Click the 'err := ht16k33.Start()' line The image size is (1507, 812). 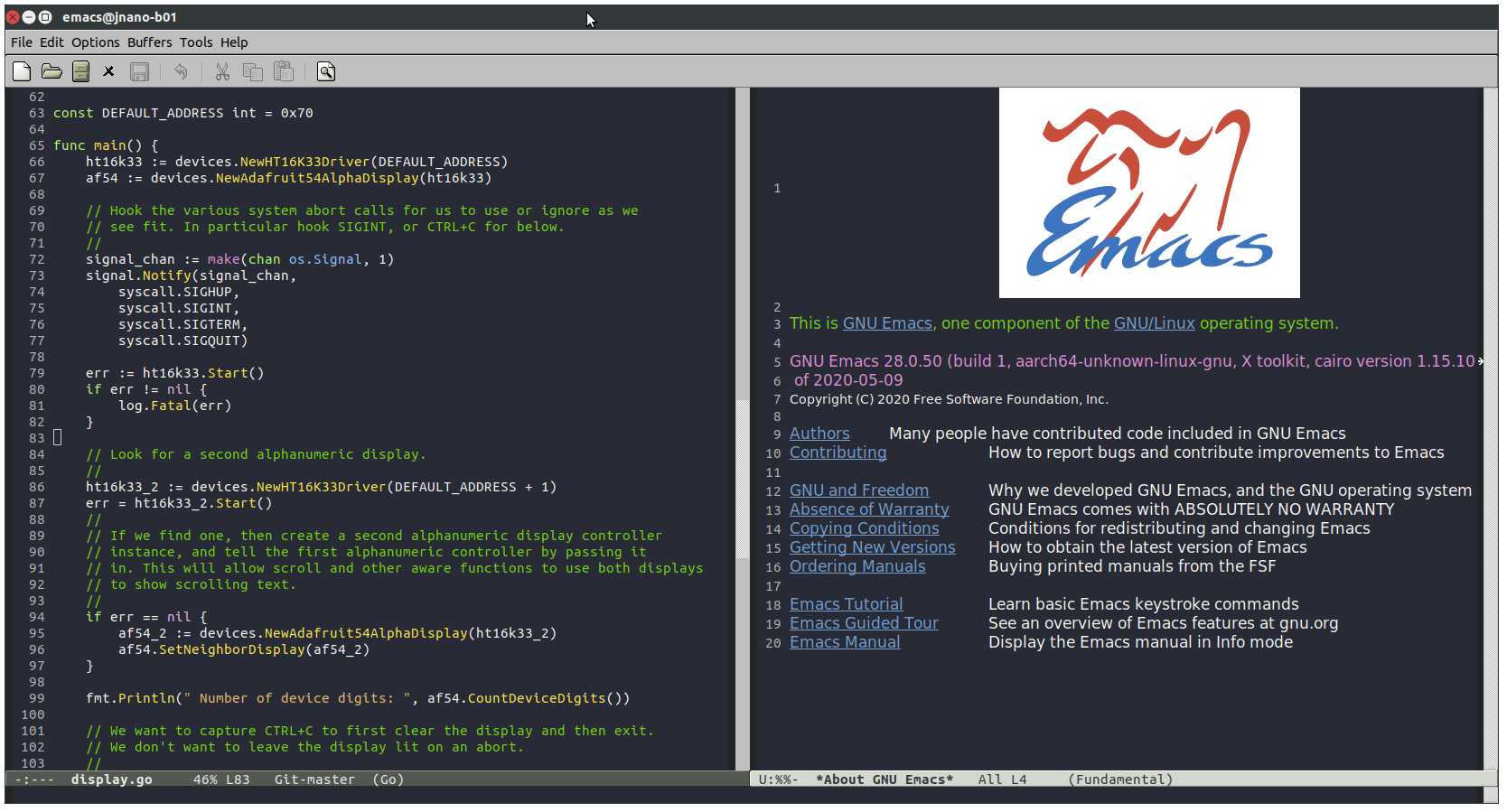(175, 373)
